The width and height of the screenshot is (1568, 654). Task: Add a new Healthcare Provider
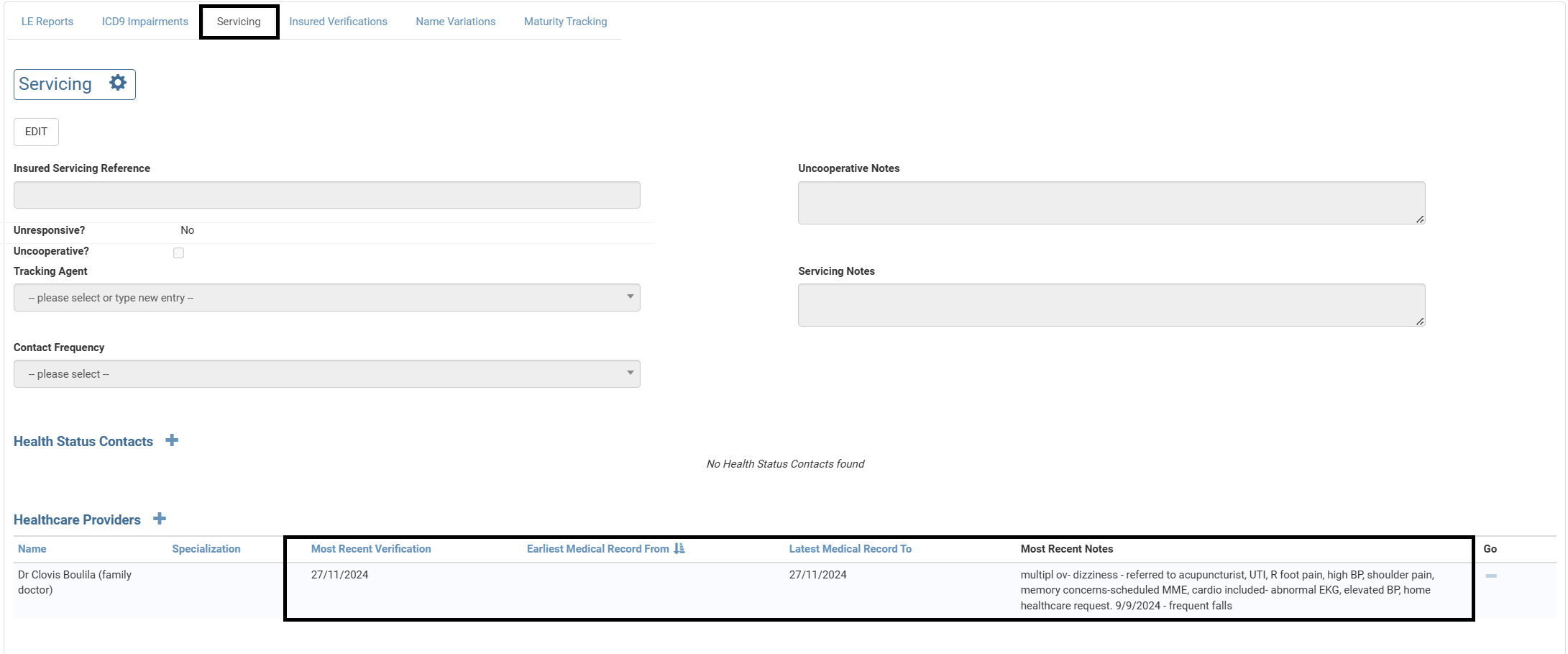[160, 519]
